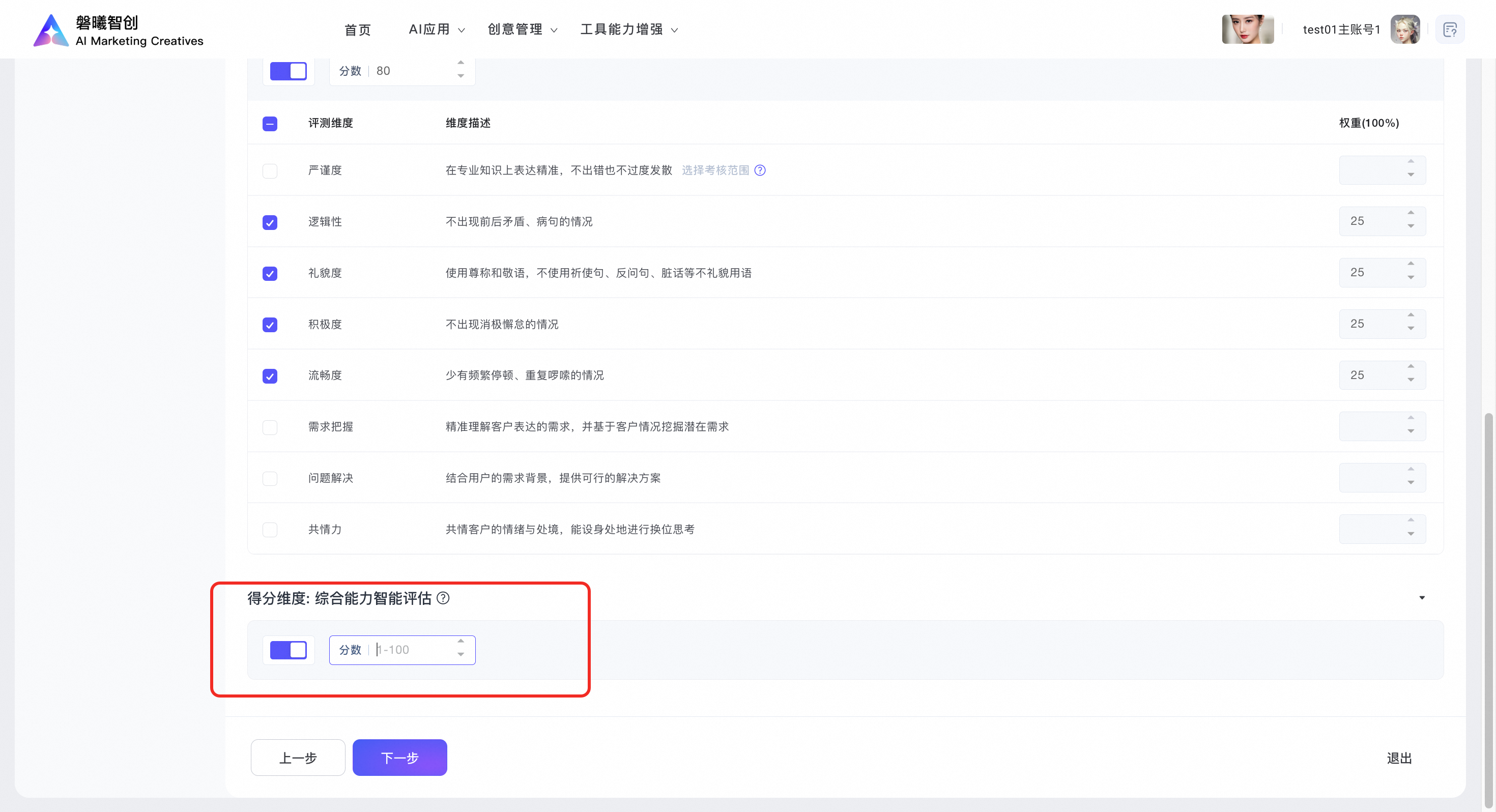1496x812 pixels.
Task: Uncheck the 逻辑性 dimension checkbox
Action: coord(270,222)
